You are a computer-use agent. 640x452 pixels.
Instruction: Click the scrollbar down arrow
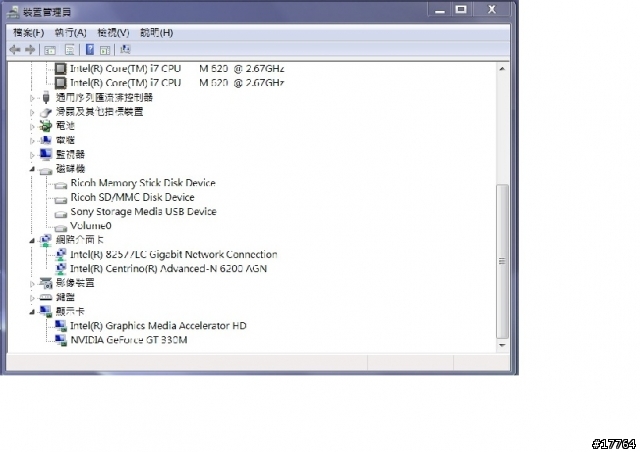point(502,345)
